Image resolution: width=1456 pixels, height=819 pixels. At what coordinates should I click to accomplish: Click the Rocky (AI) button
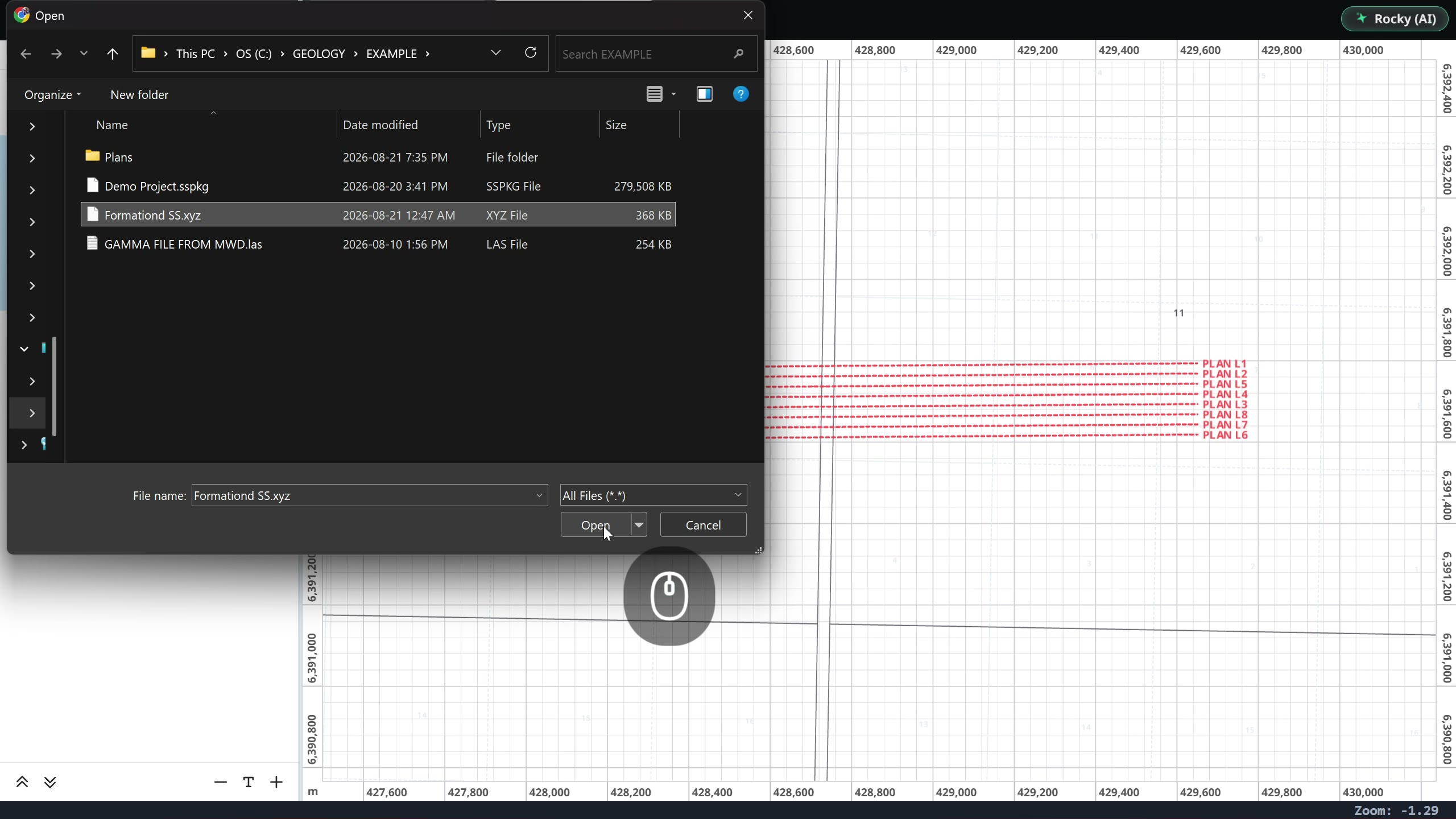tap(1394, 19)
